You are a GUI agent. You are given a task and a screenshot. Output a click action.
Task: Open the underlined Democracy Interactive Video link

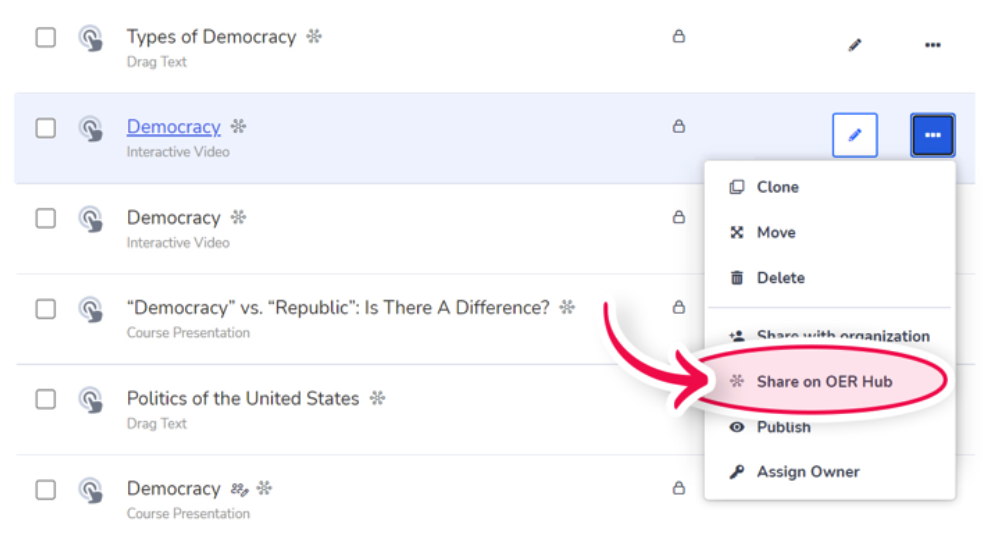[x=173, y=127]
